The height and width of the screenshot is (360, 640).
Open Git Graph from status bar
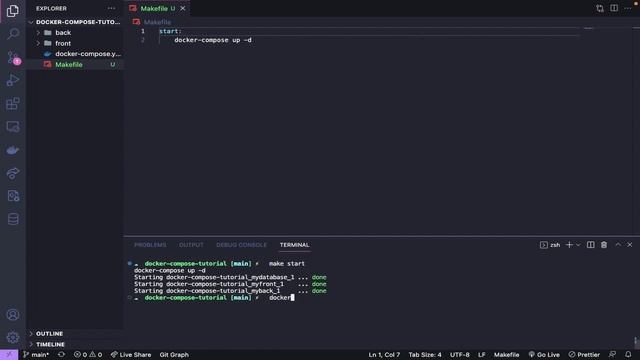[174, 355]
